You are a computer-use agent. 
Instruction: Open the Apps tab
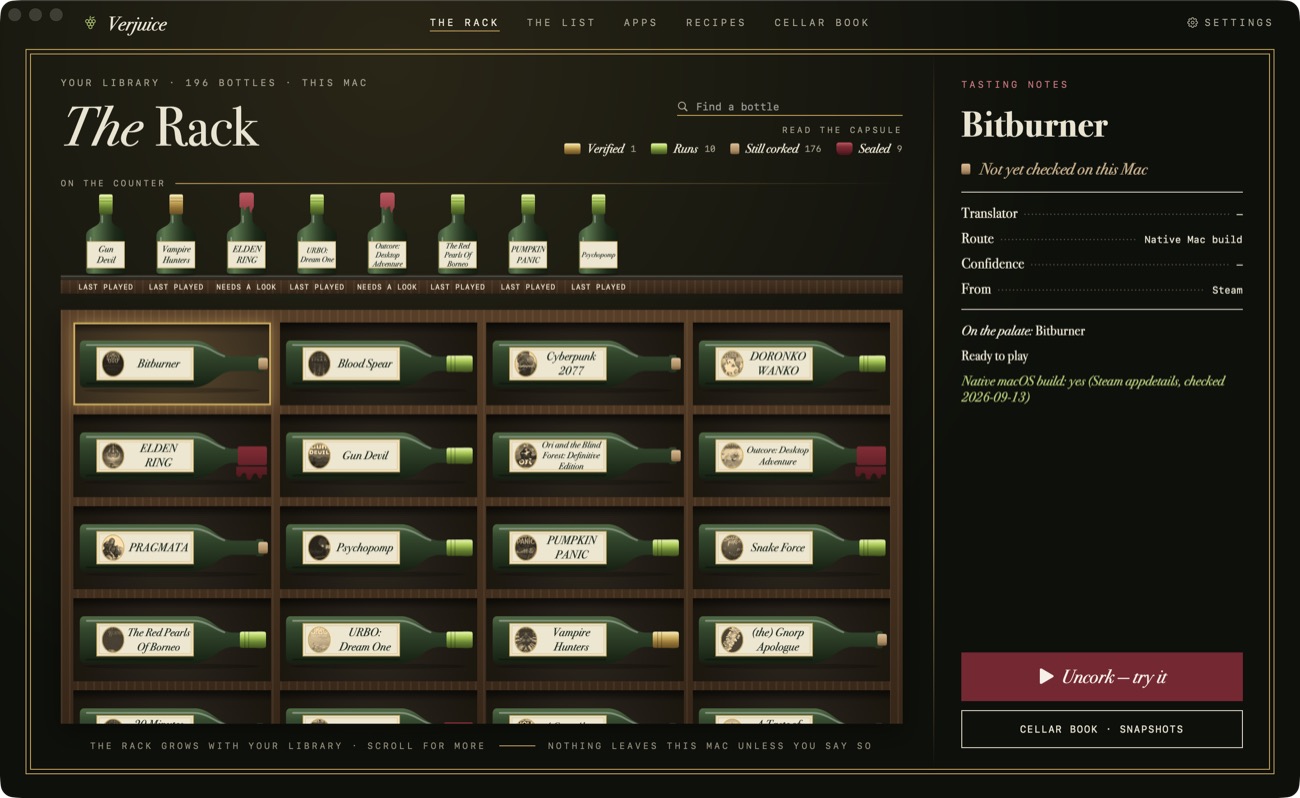[x=641, y=22]
